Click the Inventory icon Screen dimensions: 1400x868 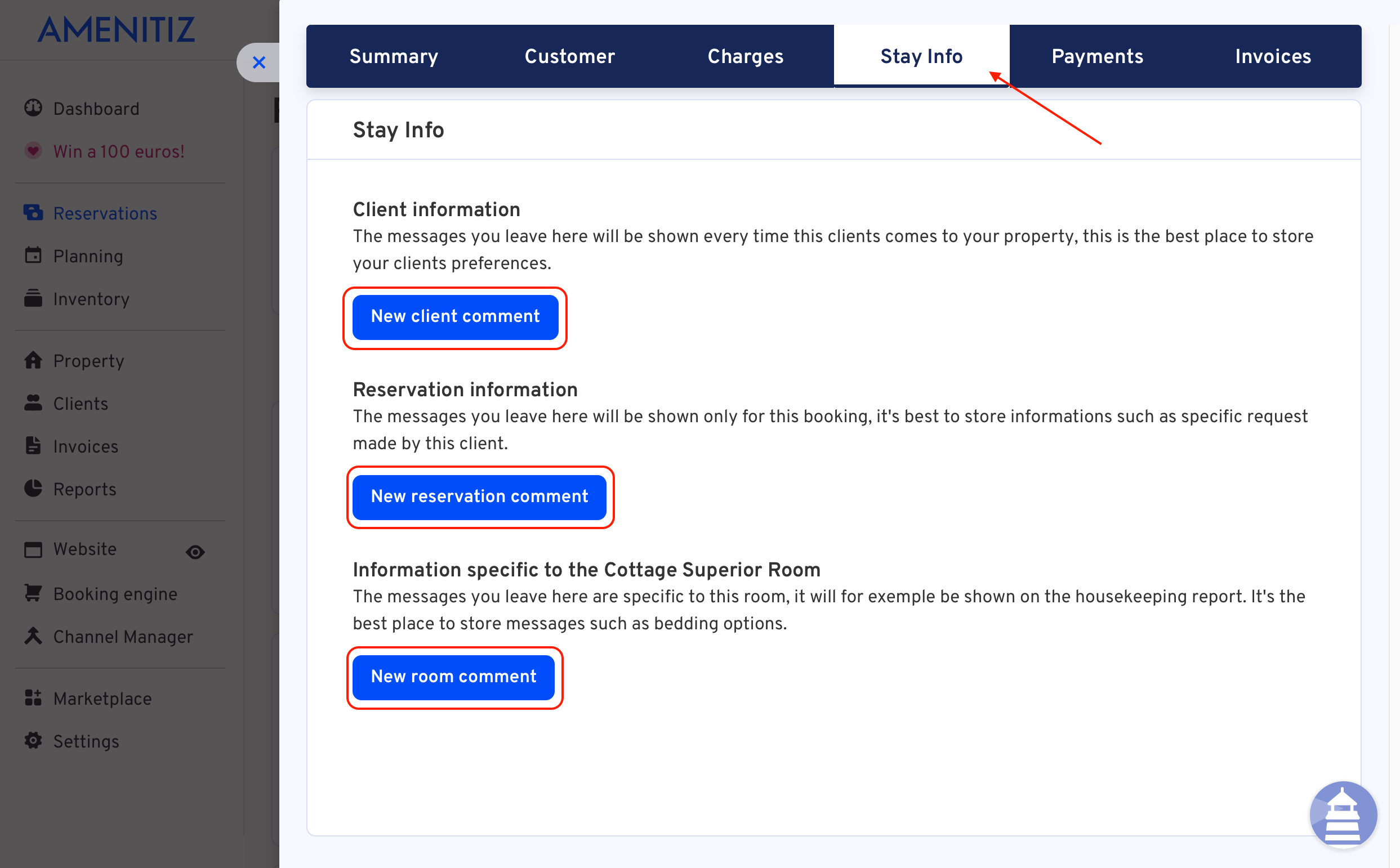[x=33, y=298]
